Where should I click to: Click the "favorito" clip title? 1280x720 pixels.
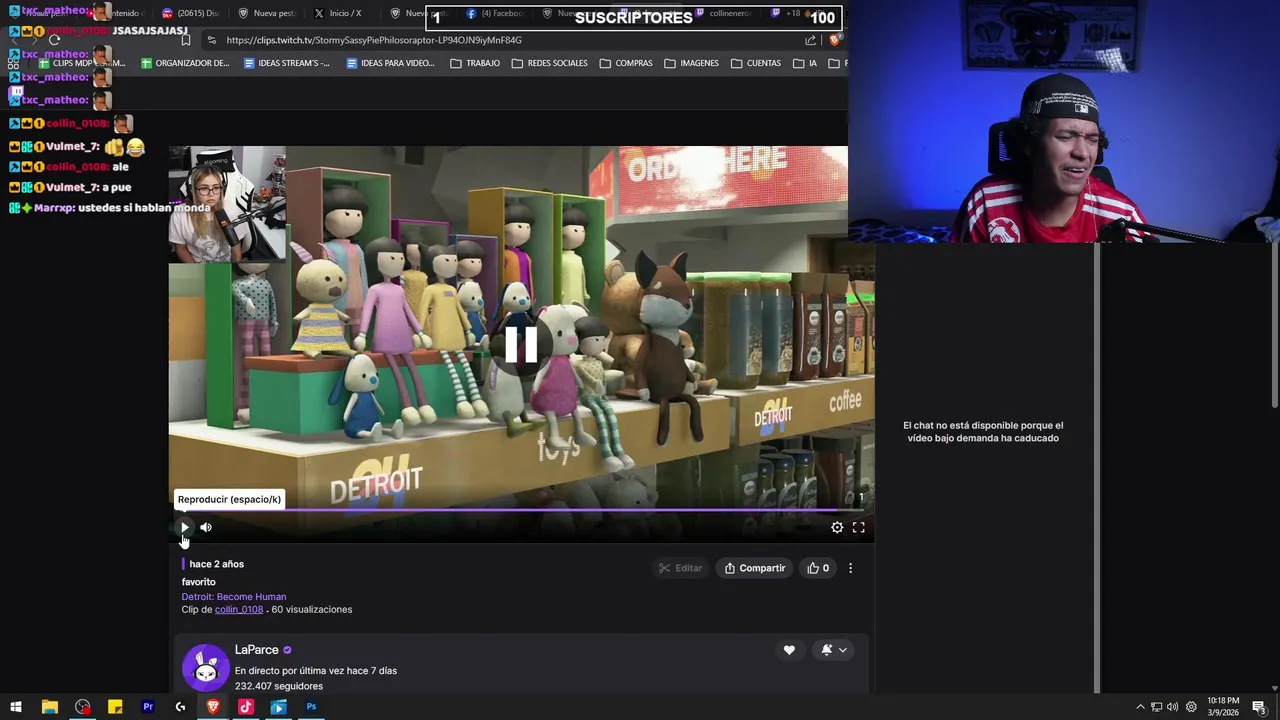(x=198, y=582)
